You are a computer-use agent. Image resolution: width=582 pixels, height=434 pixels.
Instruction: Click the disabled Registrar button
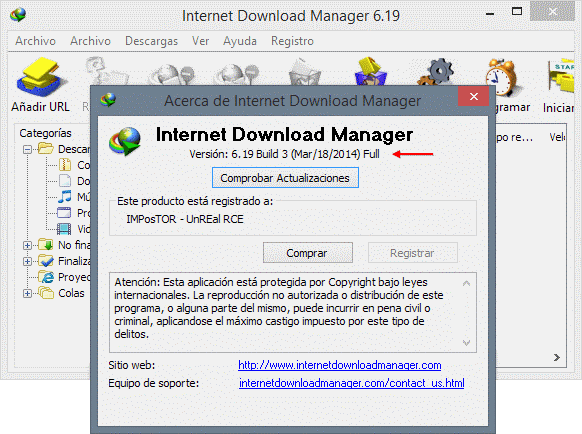pos(412,253)
